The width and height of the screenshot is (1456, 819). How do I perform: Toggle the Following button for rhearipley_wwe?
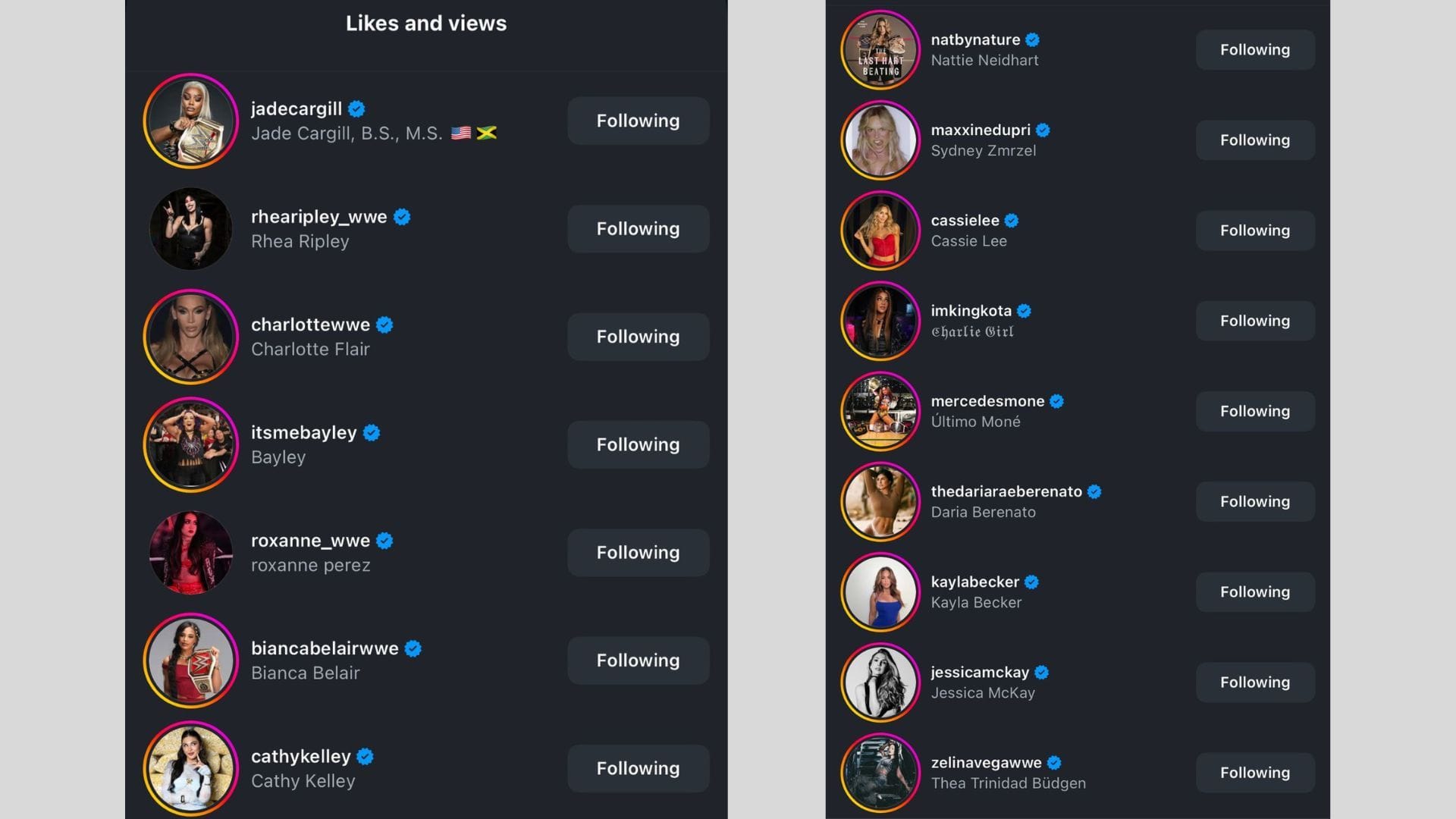tap(638, 229)
